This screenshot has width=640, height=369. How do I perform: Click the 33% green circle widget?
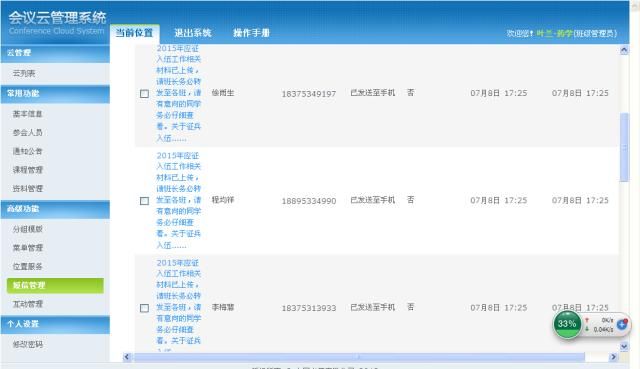click(x=567, y=324)
